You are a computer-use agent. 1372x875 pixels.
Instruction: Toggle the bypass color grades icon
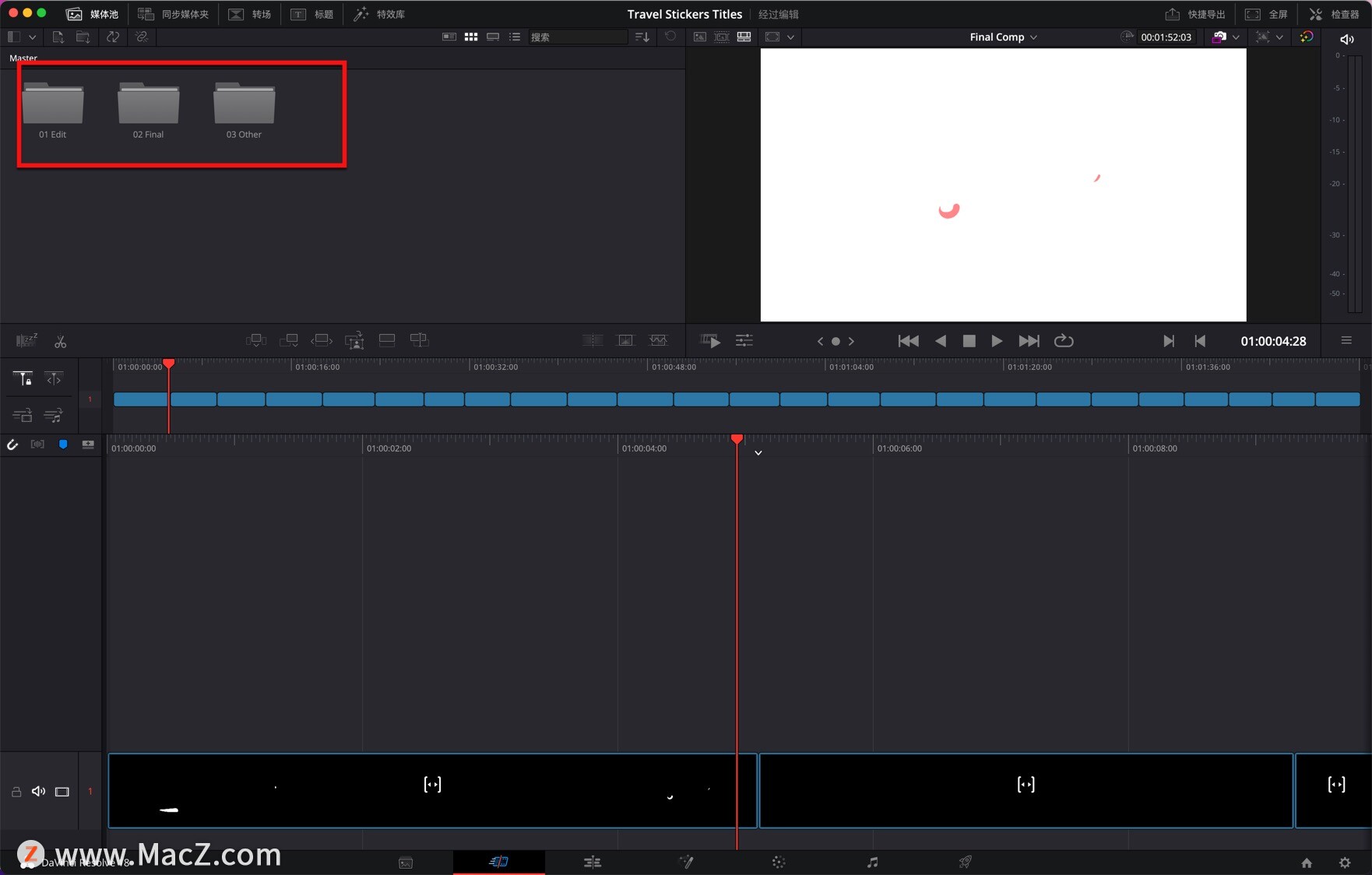coord(1307,37)
